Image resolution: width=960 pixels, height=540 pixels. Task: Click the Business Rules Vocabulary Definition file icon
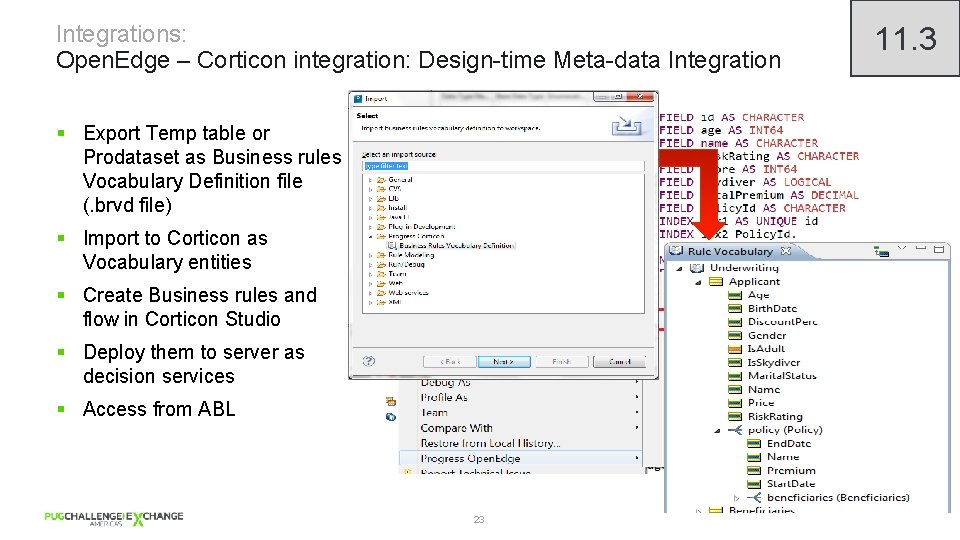click(392, 246)
